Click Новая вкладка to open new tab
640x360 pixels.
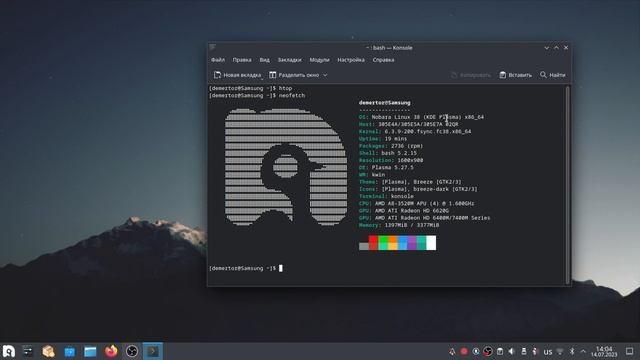(238, 75)
